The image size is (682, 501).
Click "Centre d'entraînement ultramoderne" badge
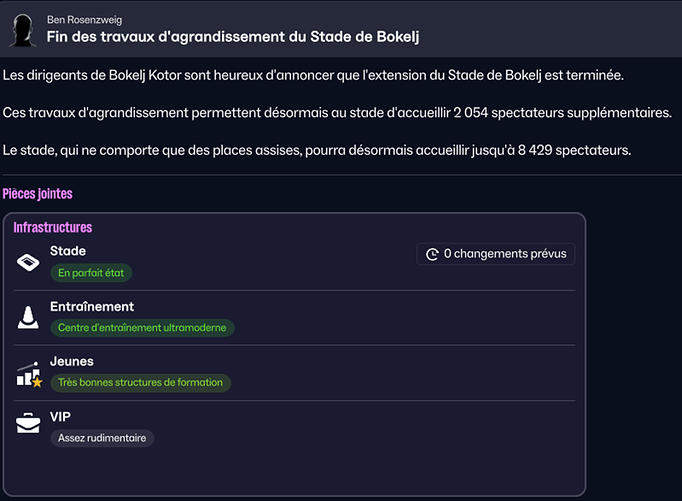pyautogui.click(x=142, y=327)
